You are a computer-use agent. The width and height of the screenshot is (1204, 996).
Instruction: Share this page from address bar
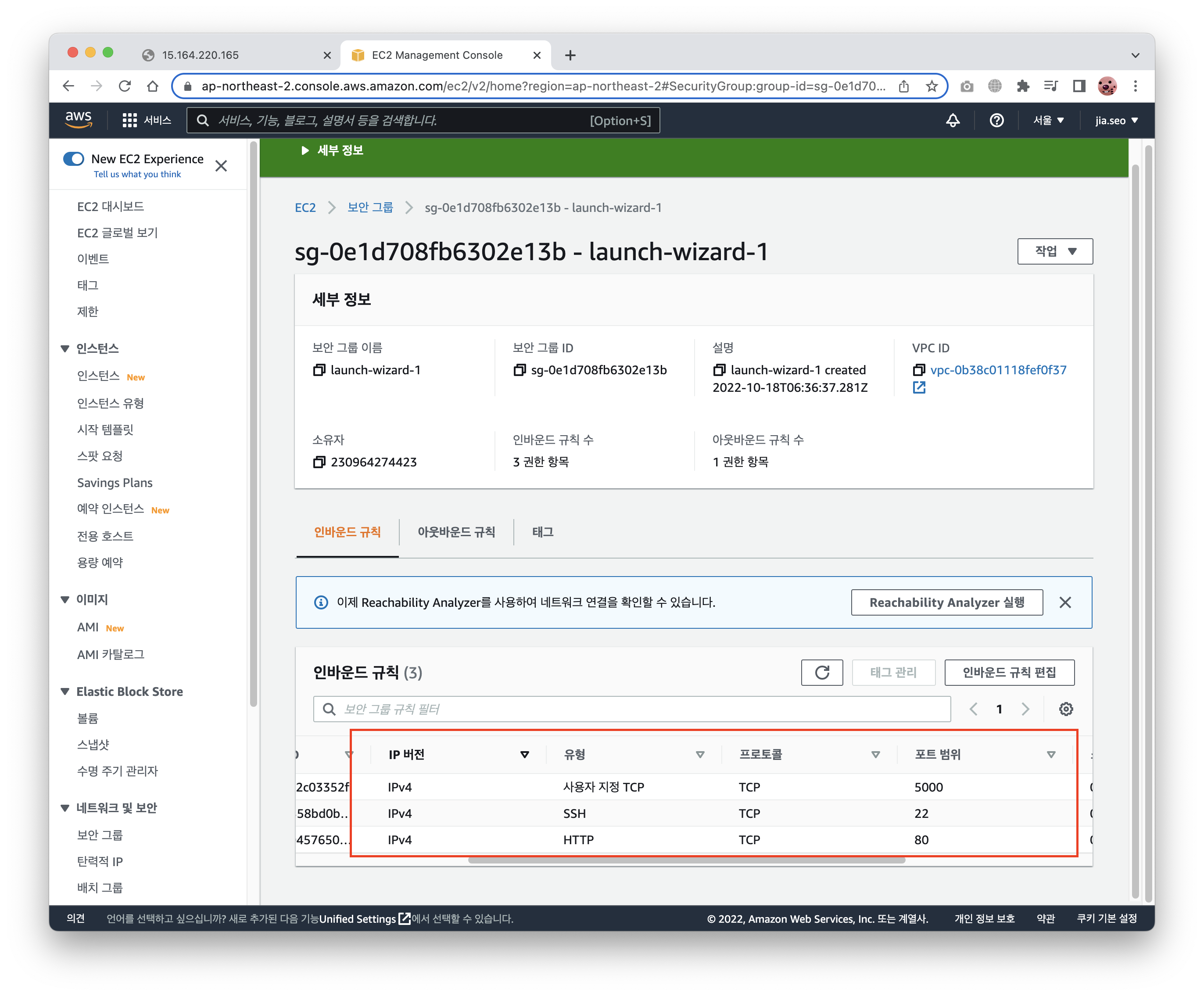903,86
